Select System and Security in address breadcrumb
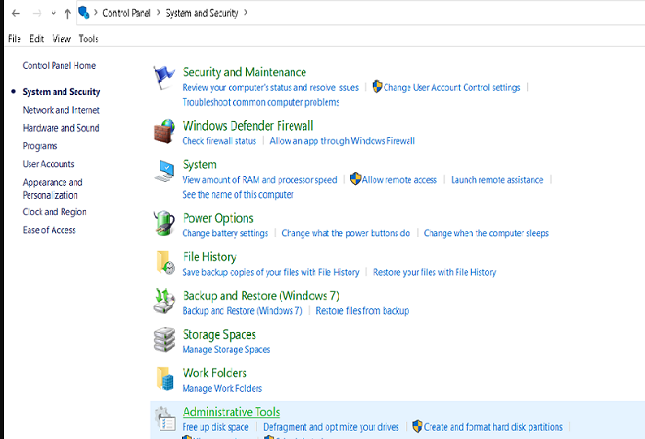 (202, 13)
